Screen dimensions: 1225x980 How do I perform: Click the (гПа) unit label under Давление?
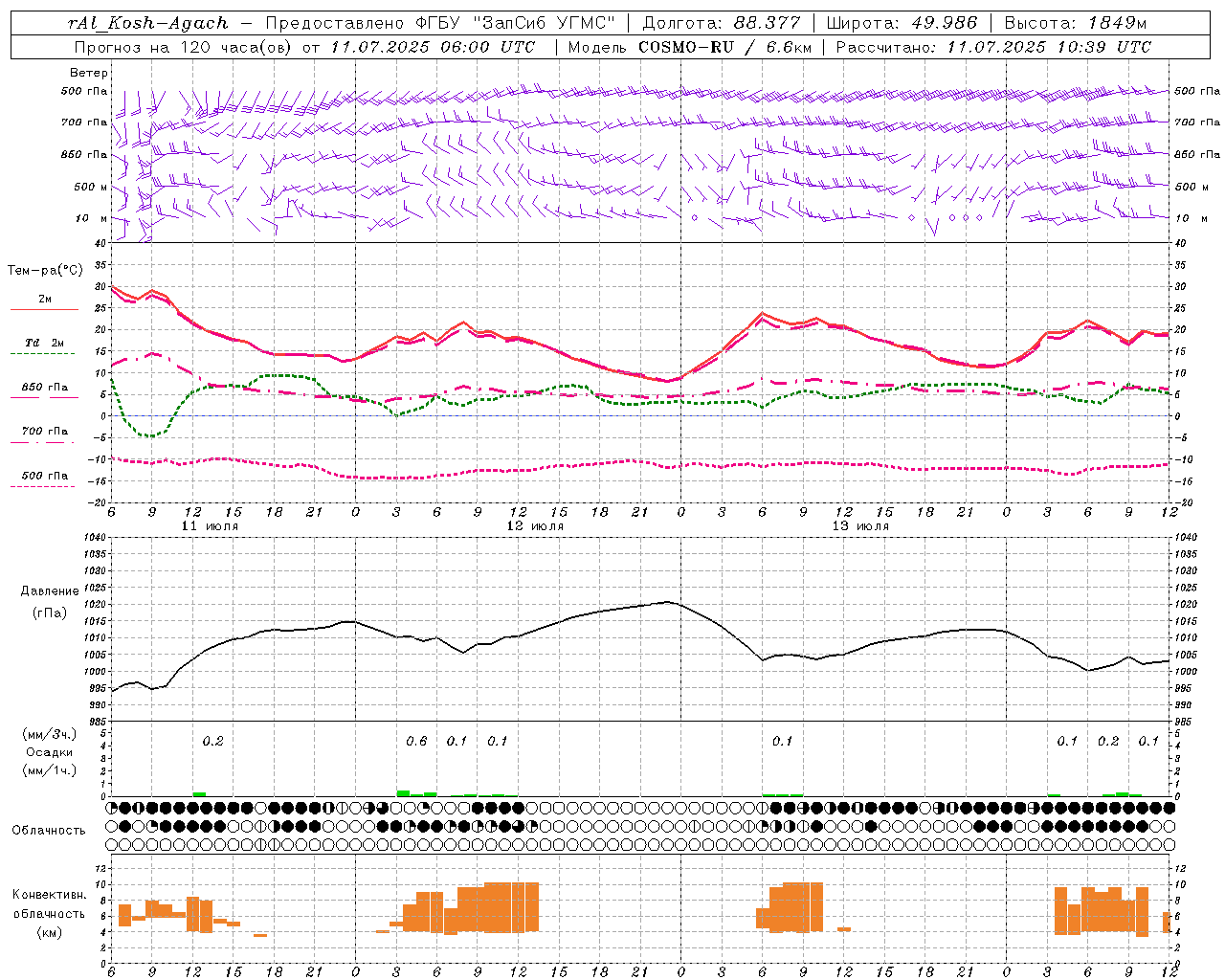[50, 612]
